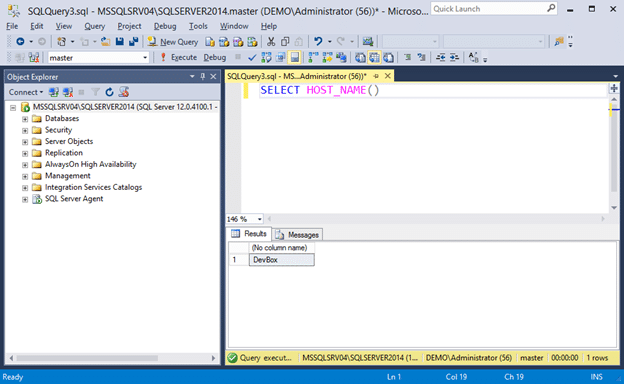Click the Decrease Indent icon
Screen dimensions: 624x384
(441, 58)
